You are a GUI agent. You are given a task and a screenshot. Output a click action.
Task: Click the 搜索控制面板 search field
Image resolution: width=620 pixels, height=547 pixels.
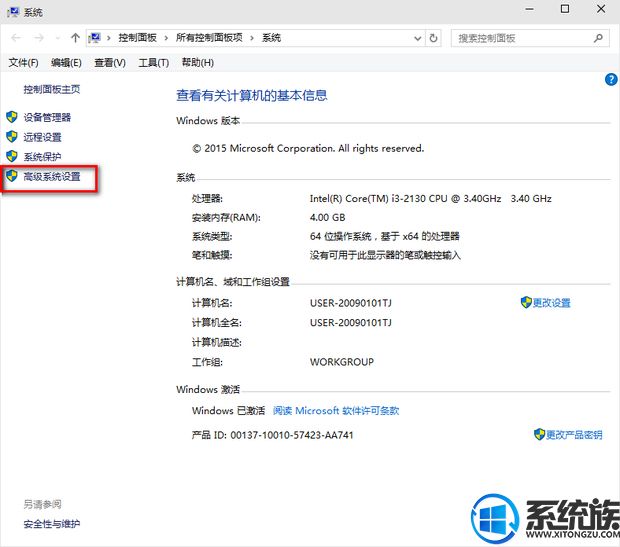(530, 38)
